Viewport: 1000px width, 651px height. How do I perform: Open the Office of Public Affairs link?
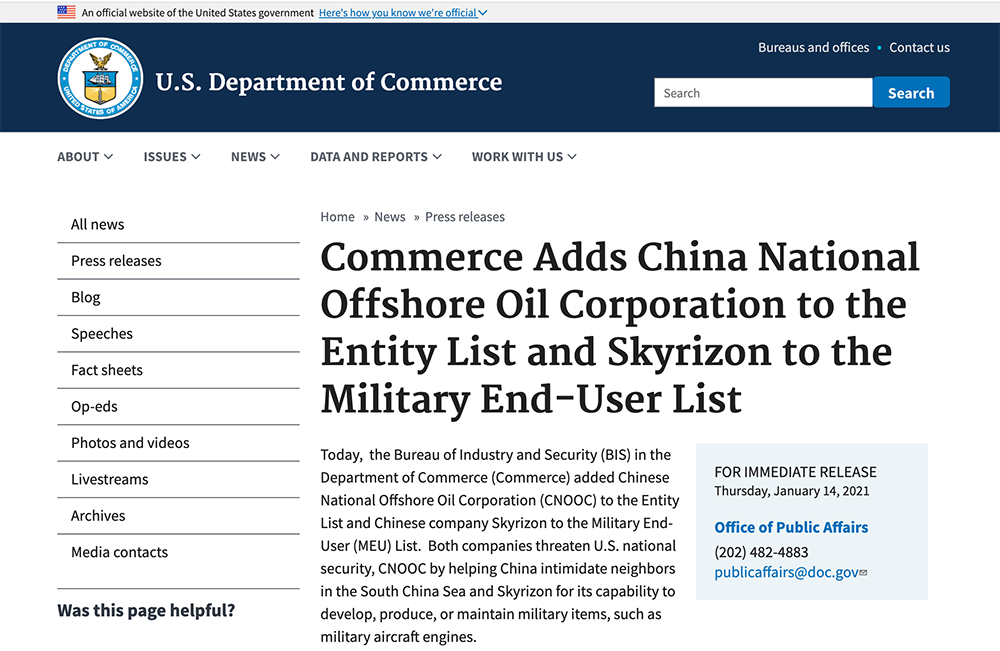point(791,527)
